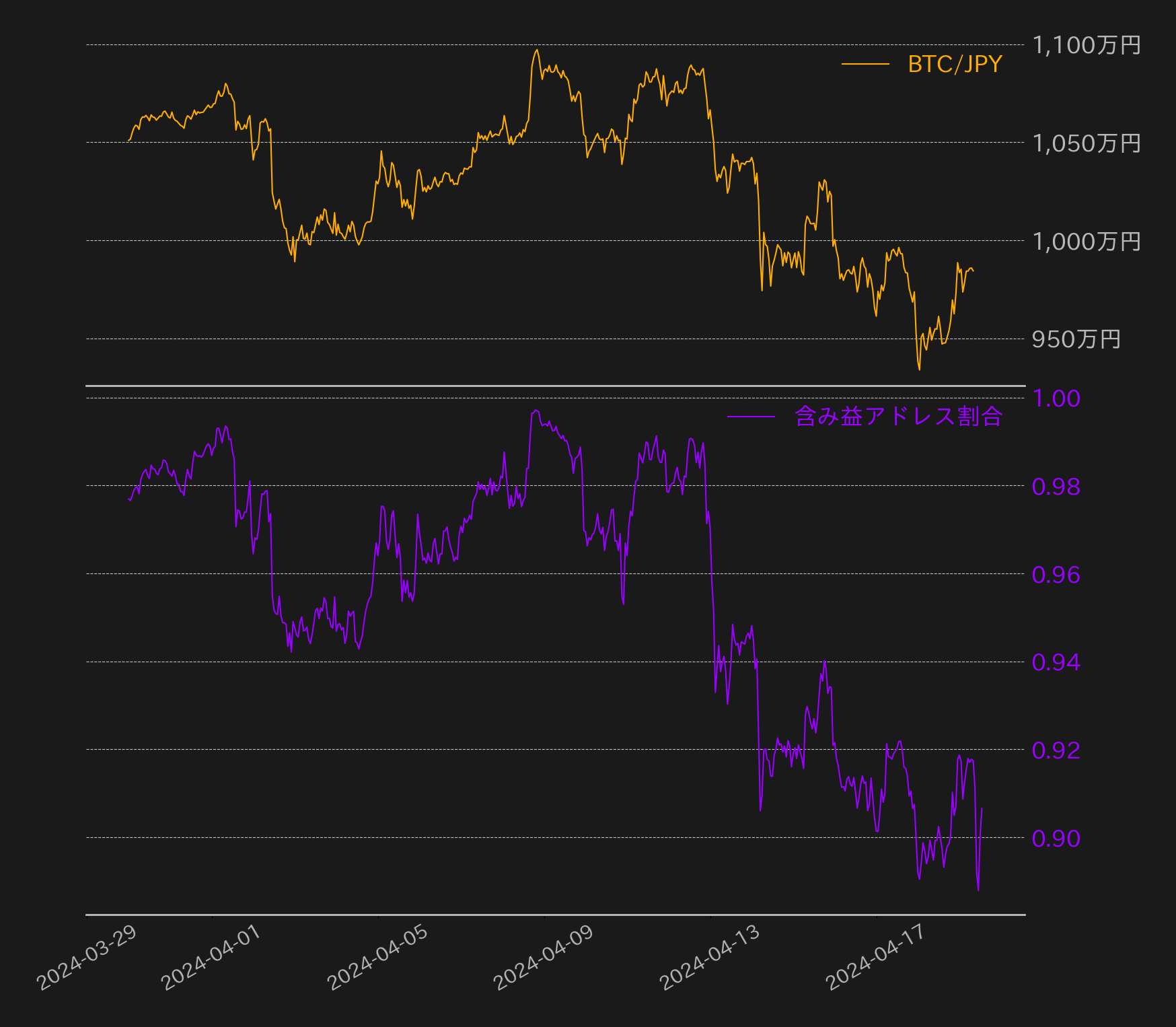Select the 1,000万円 axis label
1176x1027 pixels.
click(1087, 241)
